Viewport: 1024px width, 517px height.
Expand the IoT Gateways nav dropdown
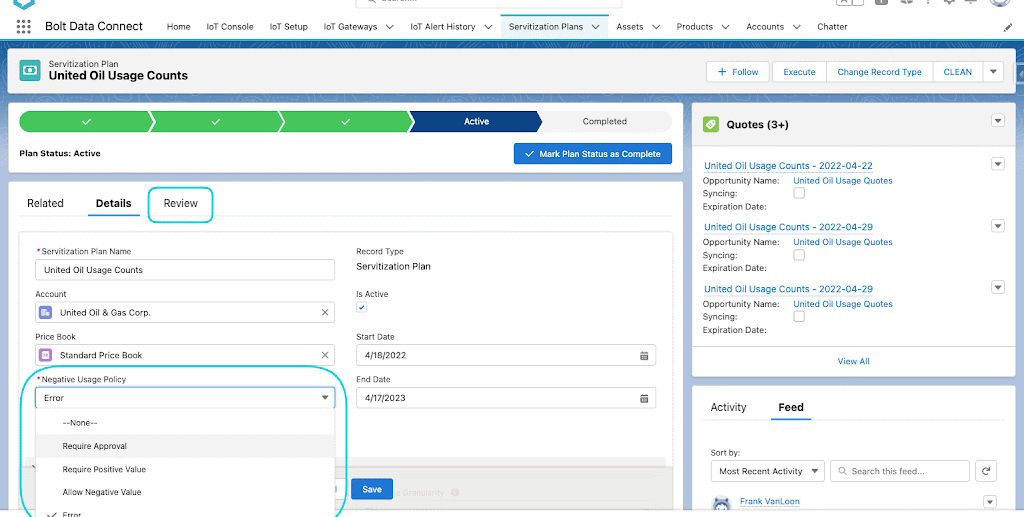click(390, 27)
